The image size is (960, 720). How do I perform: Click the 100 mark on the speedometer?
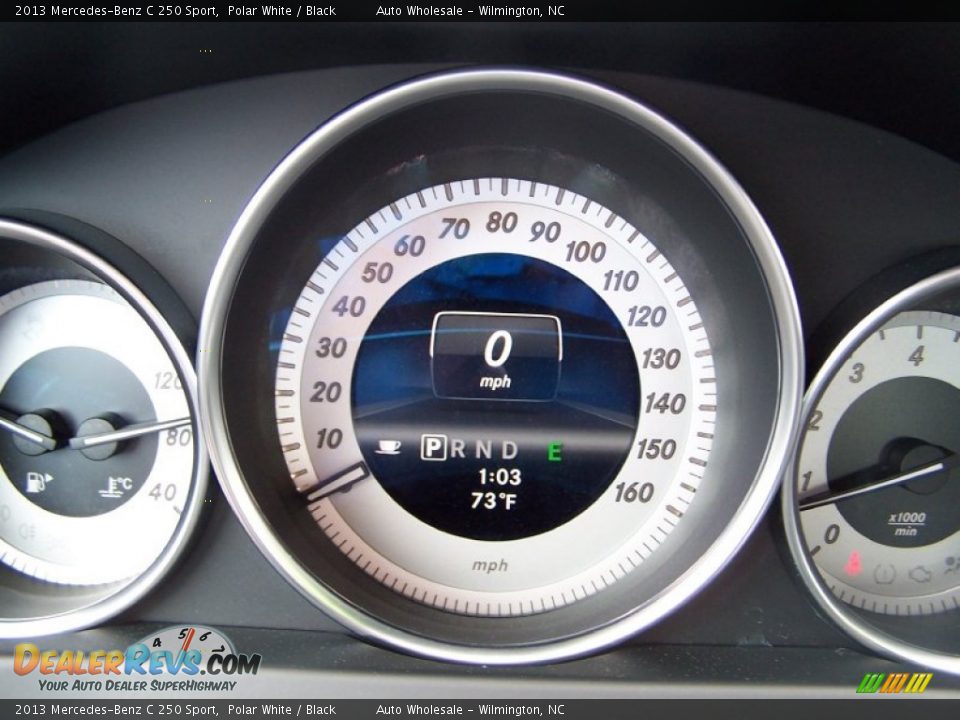[x=586, y=252]
